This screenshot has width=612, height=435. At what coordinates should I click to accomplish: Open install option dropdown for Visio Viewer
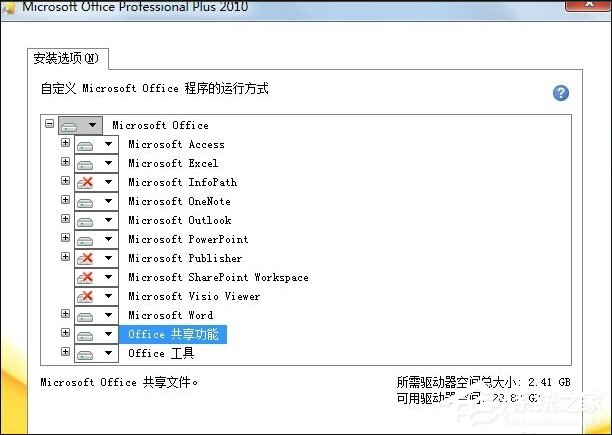click(96, 296)
